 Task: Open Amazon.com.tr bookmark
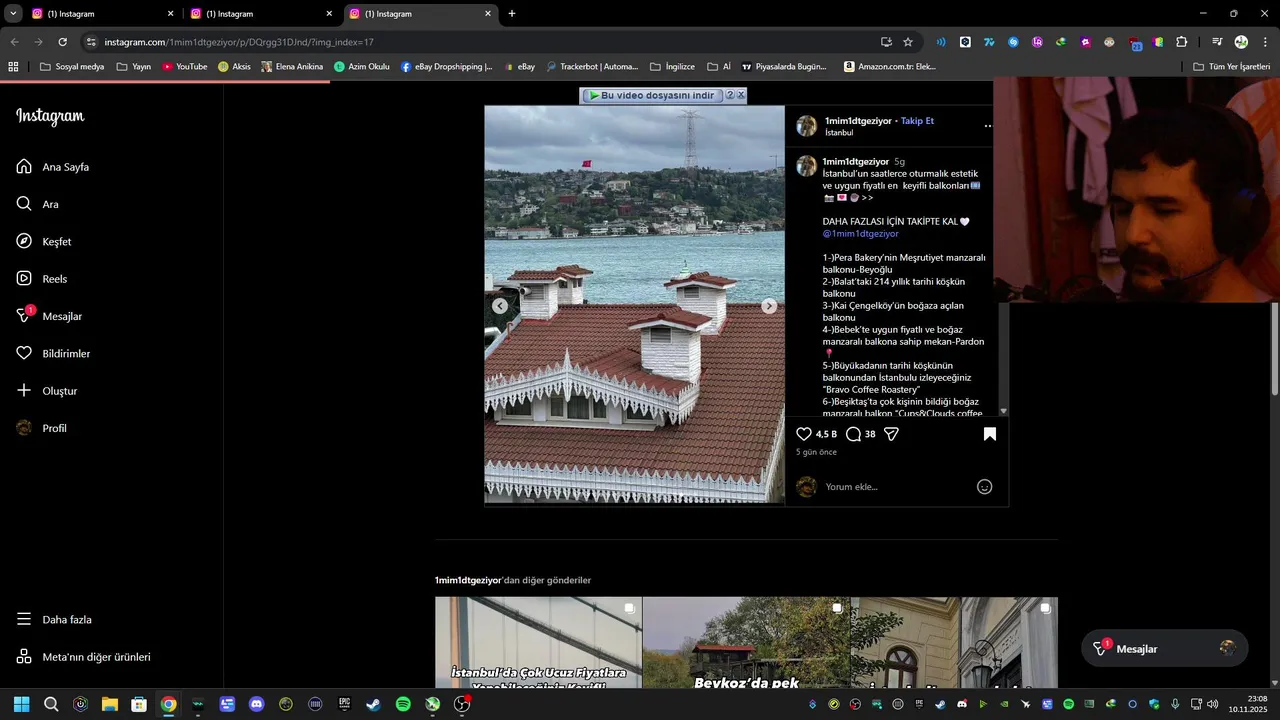(889, 67)
